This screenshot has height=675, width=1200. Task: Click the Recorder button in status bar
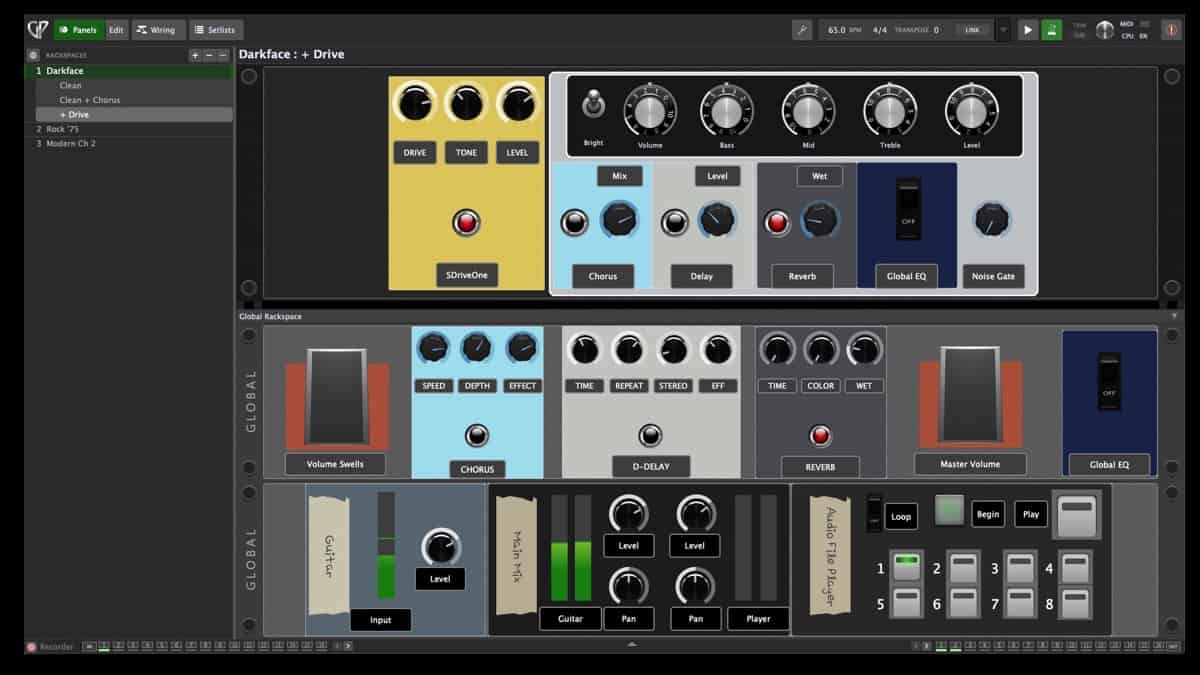point(51,647)
